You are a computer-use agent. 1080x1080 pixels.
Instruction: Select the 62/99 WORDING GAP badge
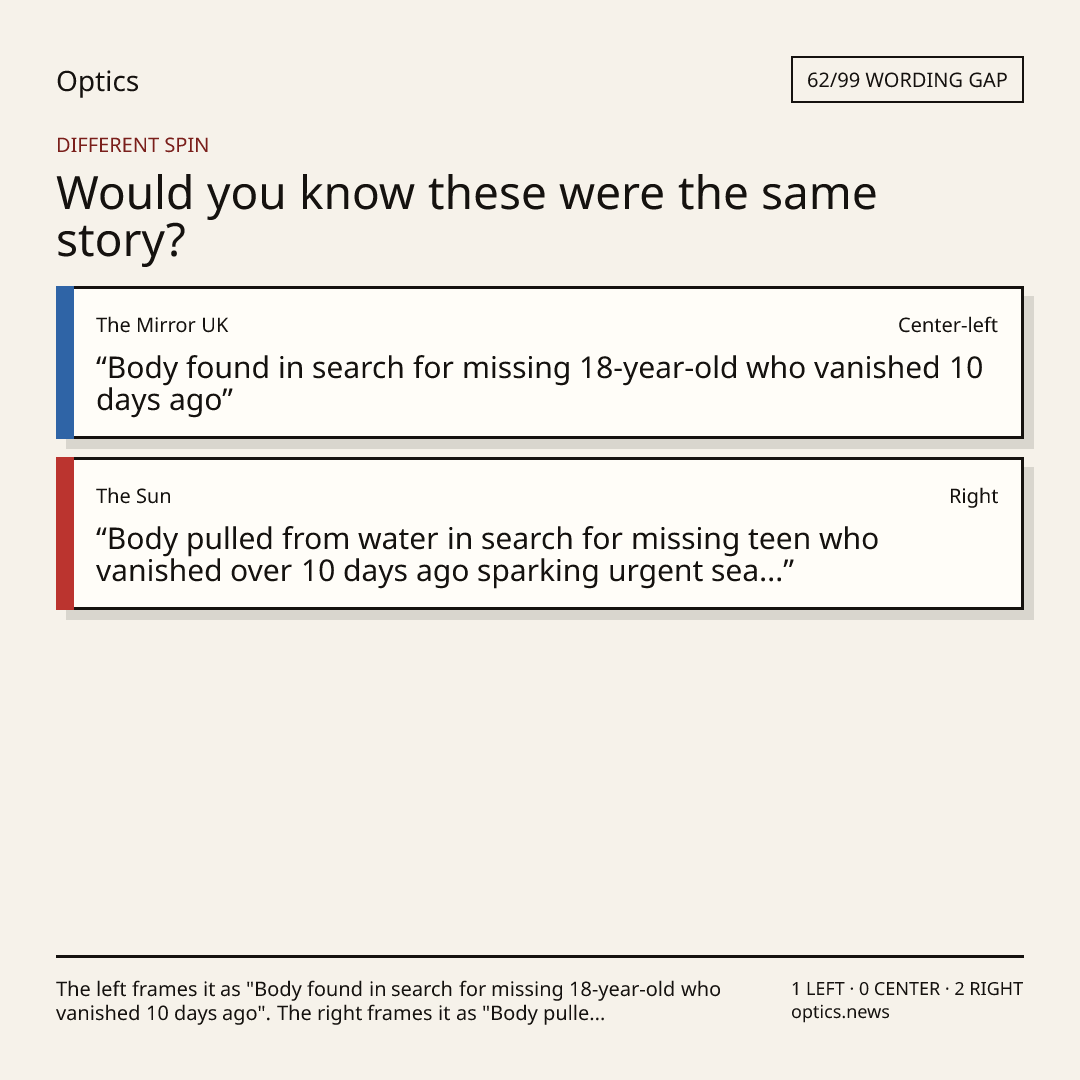point(907,80)
